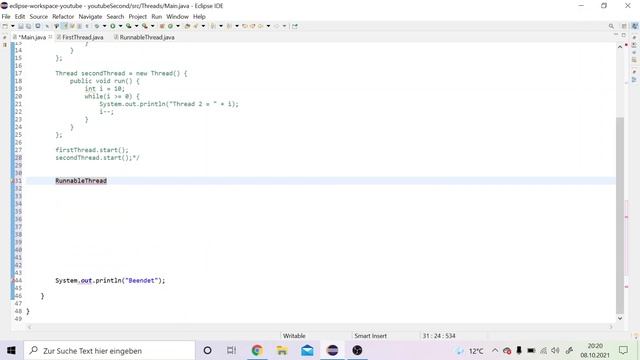Select the Main.java editor tab
640x360 pixels.
(33, 37)
